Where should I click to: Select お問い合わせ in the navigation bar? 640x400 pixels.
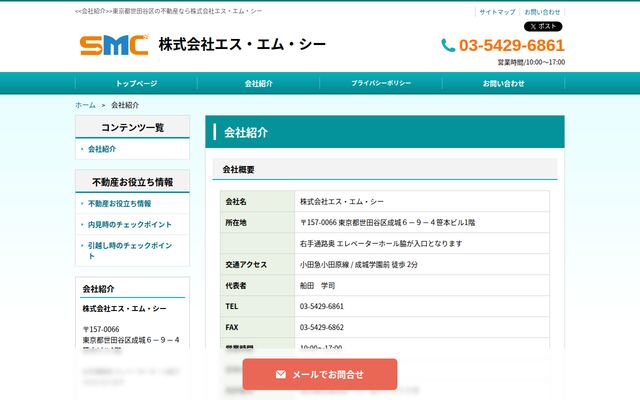click(x=503, y=83)
